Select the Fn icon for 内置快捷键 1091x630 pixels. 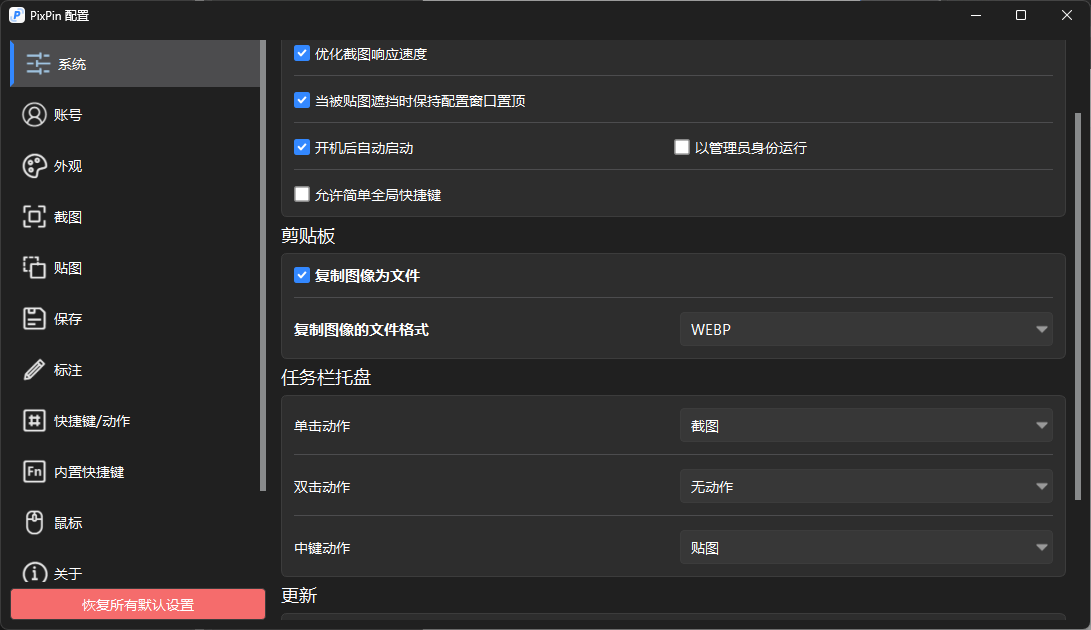[35, 472]
